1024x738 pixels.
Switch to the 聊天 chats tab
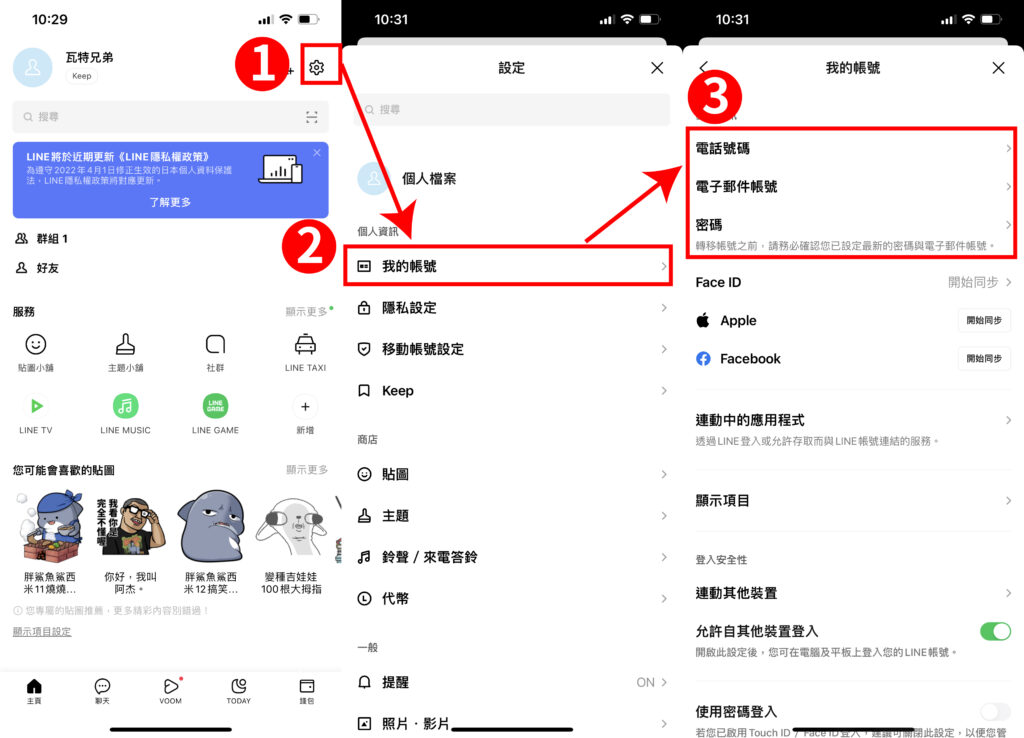pos(103,691)
